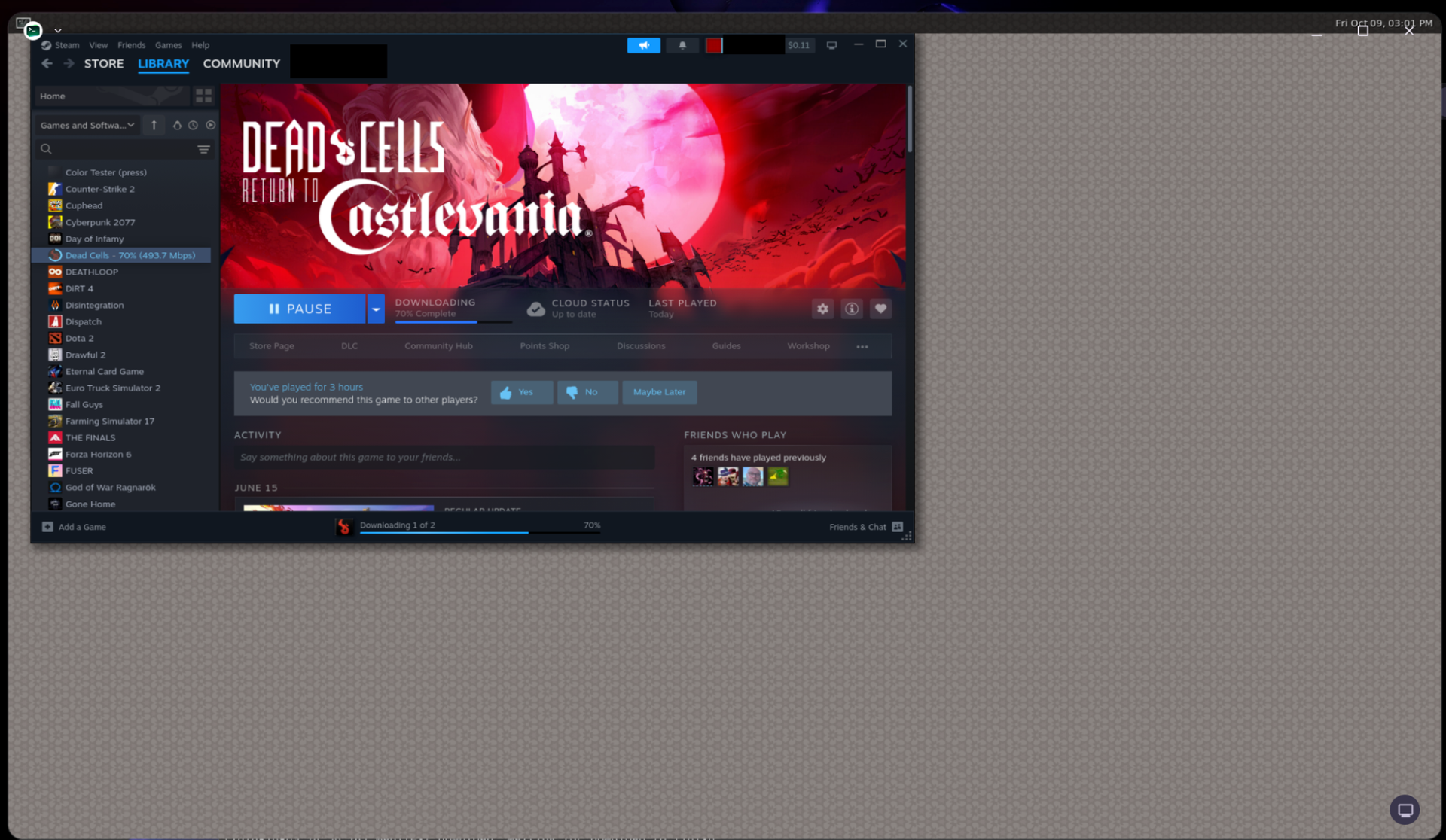Open Games and Software filter dropdown
Viewport: 1446px width, 840px height.
tap(87, 125)
